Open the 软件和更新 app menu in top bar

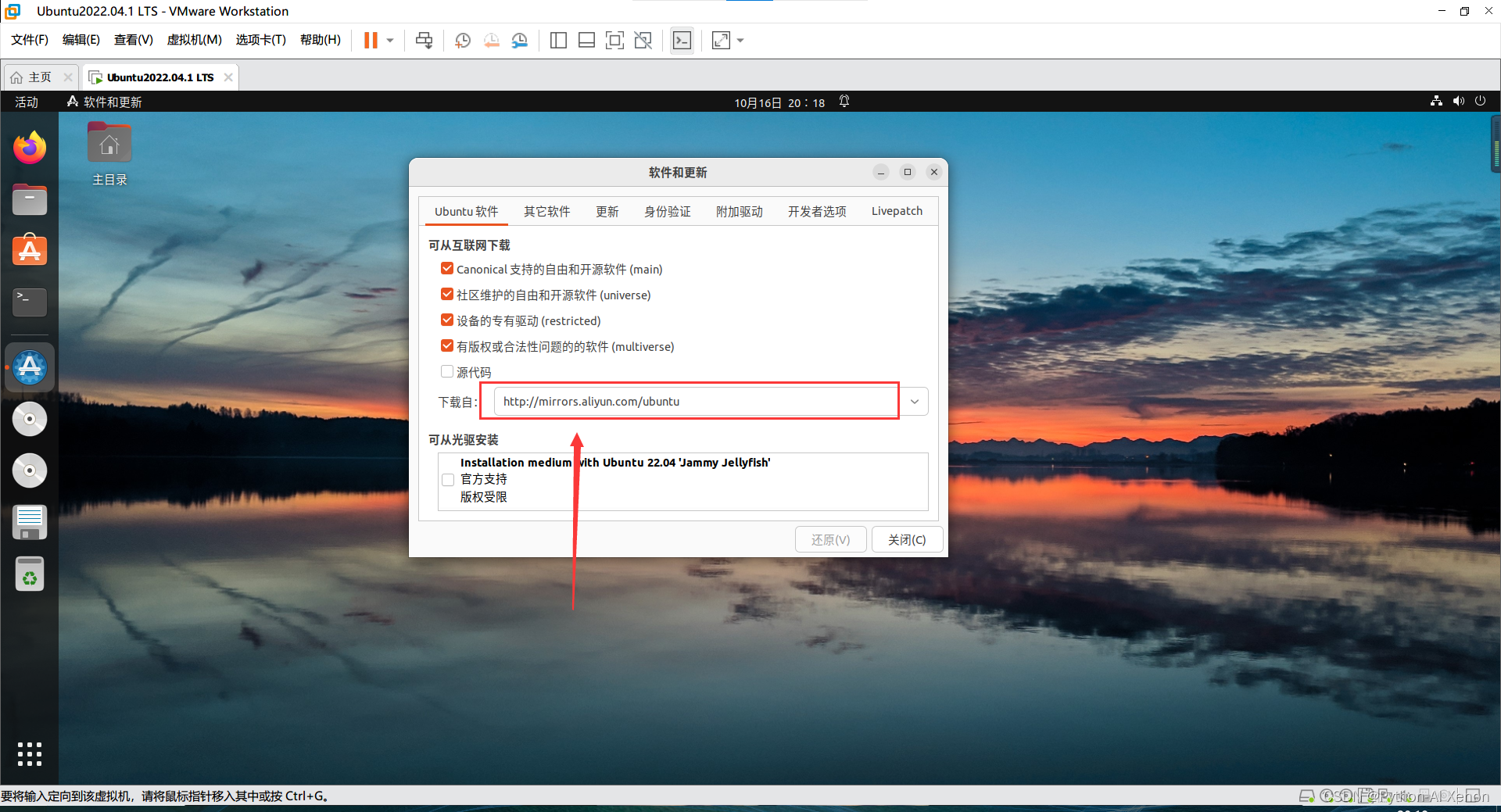104,102
